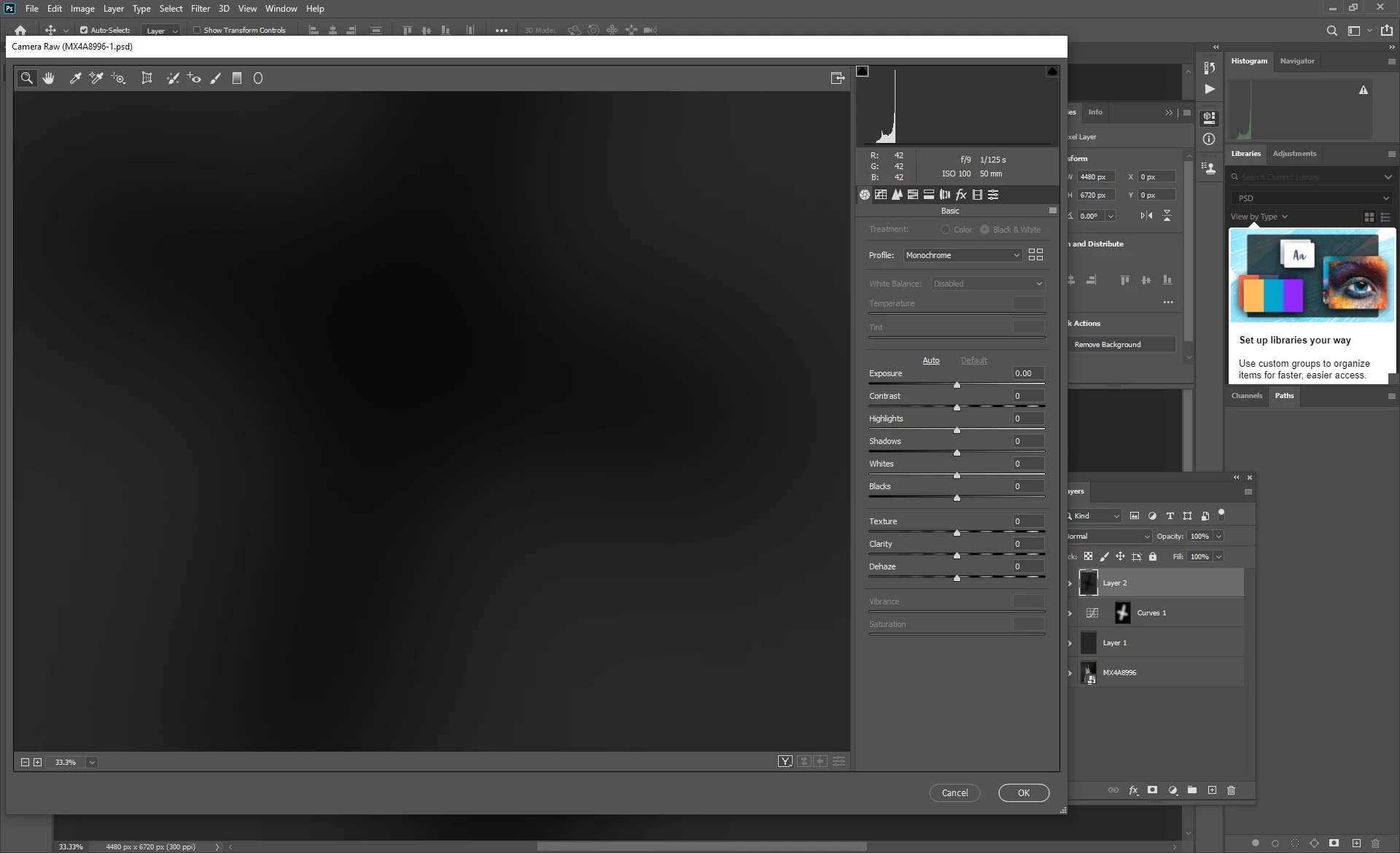Screen dimensions: 1400x853
Task: Open the Filter menu
Action: pos(200,9)
